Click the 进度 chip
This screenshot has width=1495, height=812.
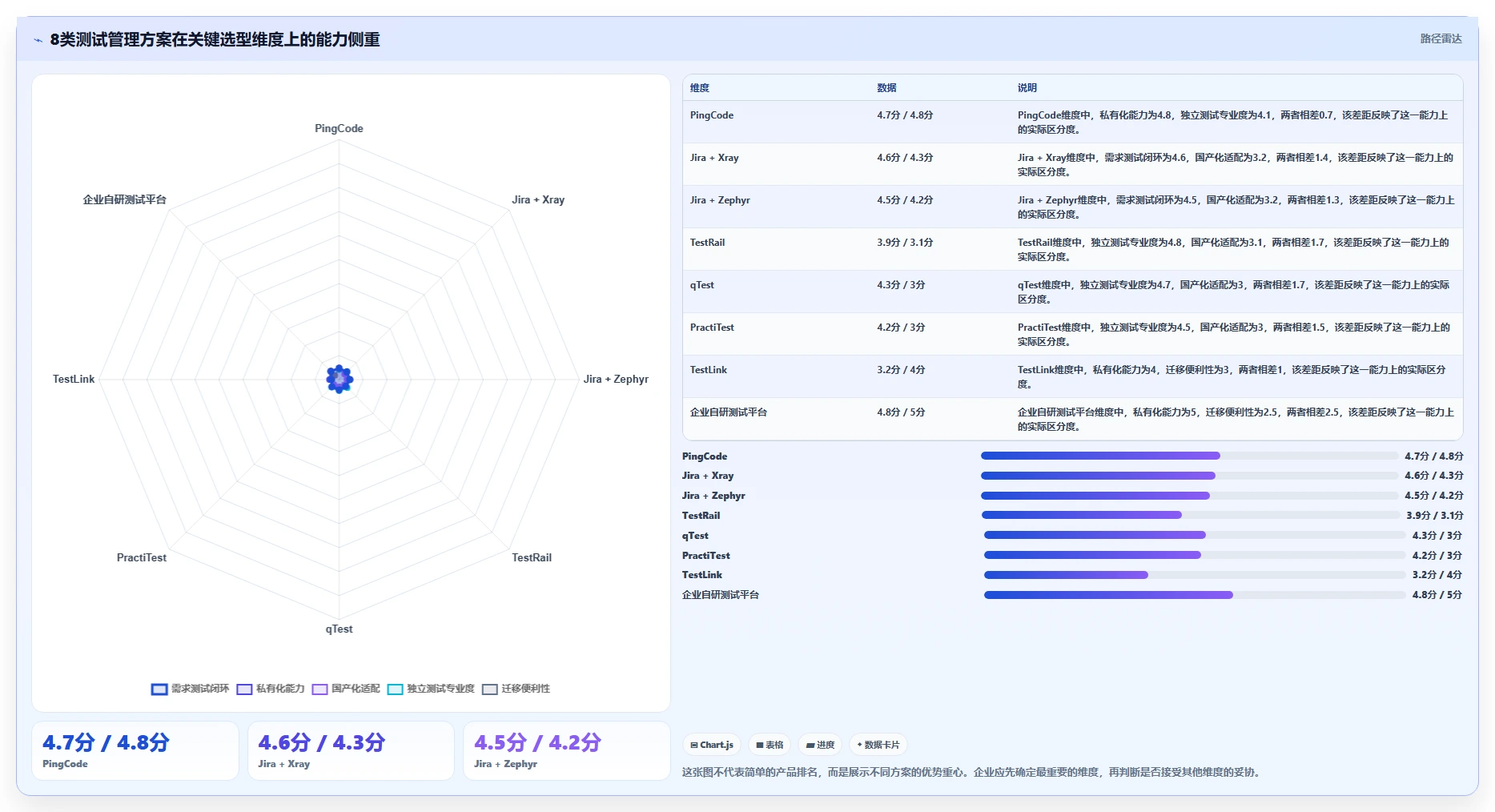pyautogui.click(x=820, y=745)
